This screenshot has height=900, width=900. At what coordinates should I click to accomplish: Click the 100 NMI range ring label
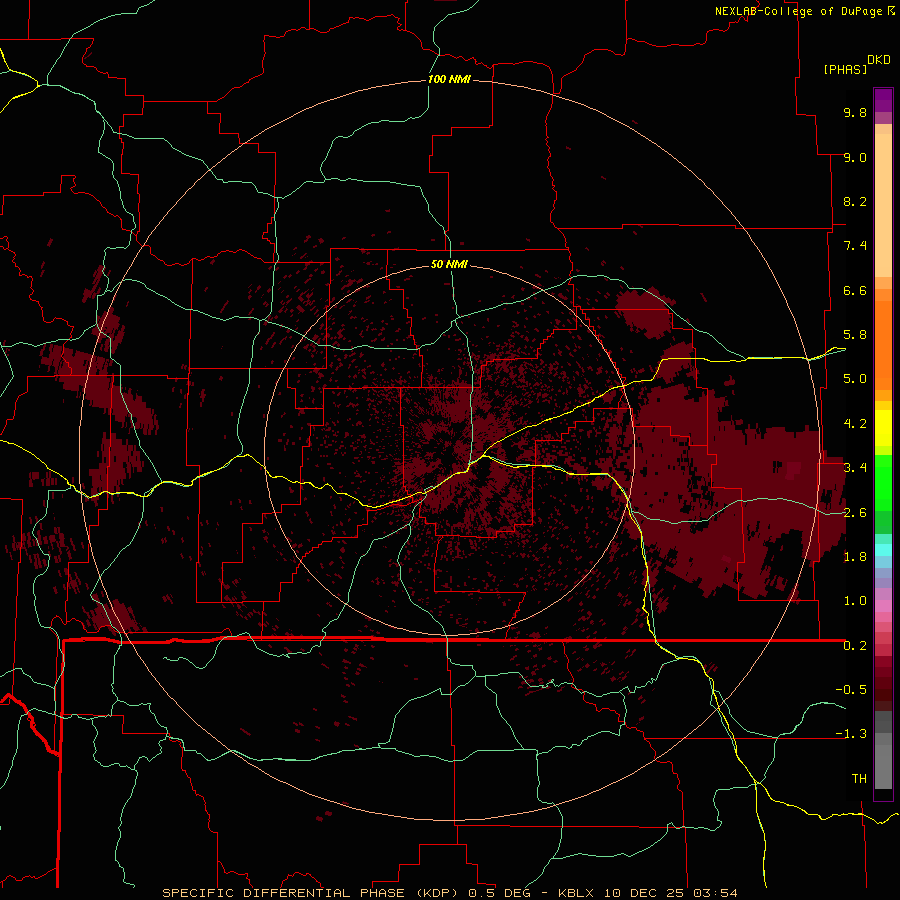[x=449, y=79]
